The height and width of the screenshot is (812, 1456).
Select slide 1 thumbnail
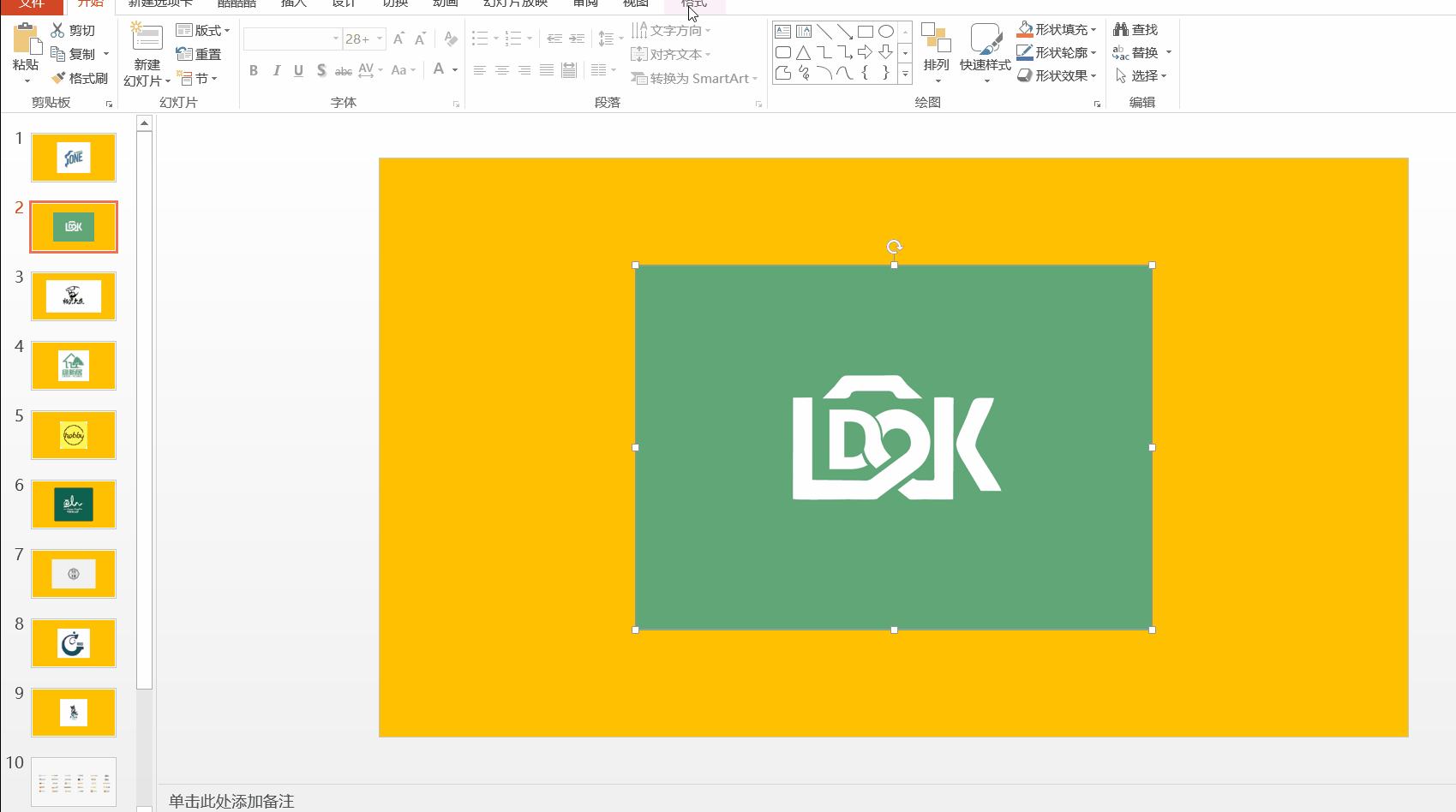pos(74,158)
